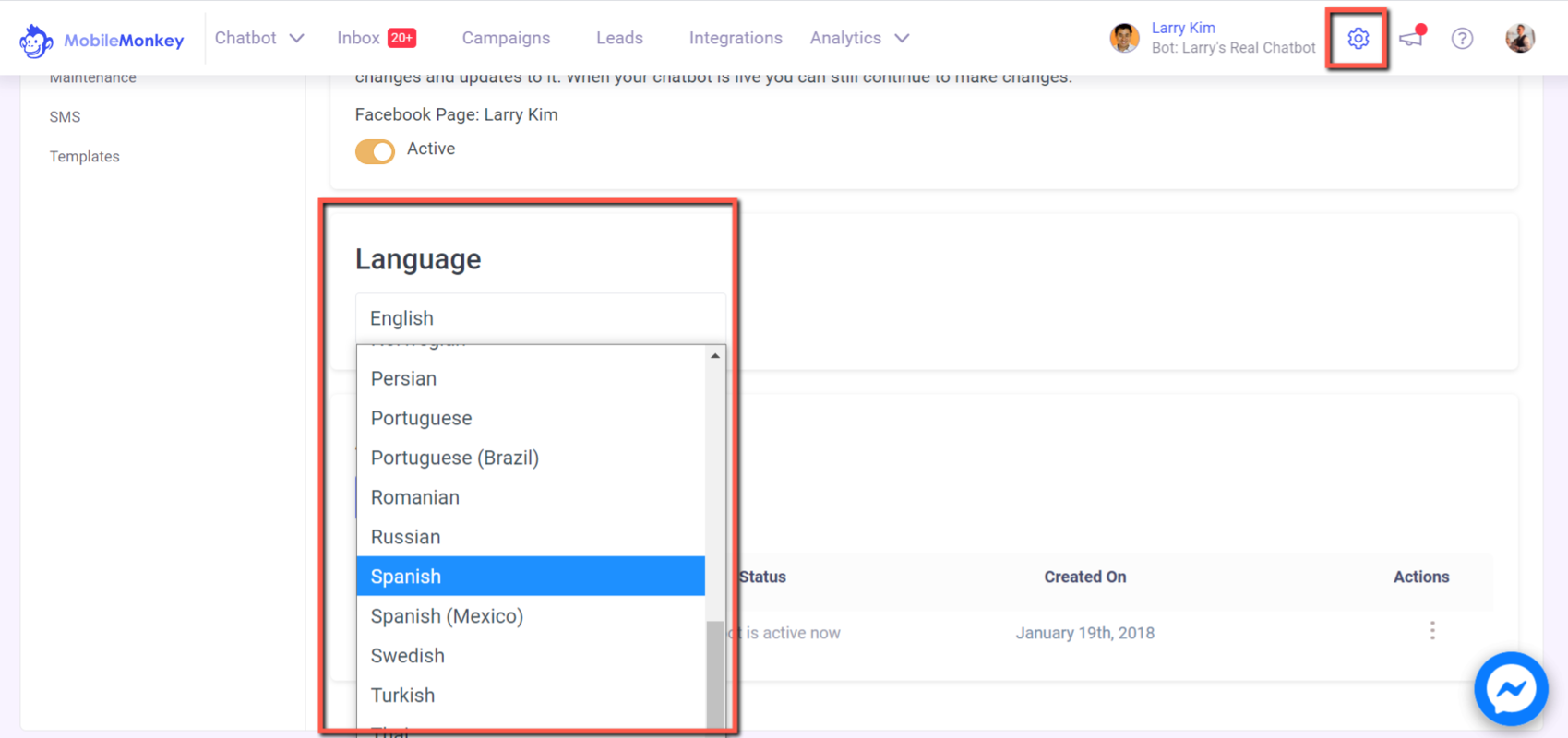Select Russian in the language list
Image resolution: width=1568 pixels, height=738 pixels.
(531, 537)
